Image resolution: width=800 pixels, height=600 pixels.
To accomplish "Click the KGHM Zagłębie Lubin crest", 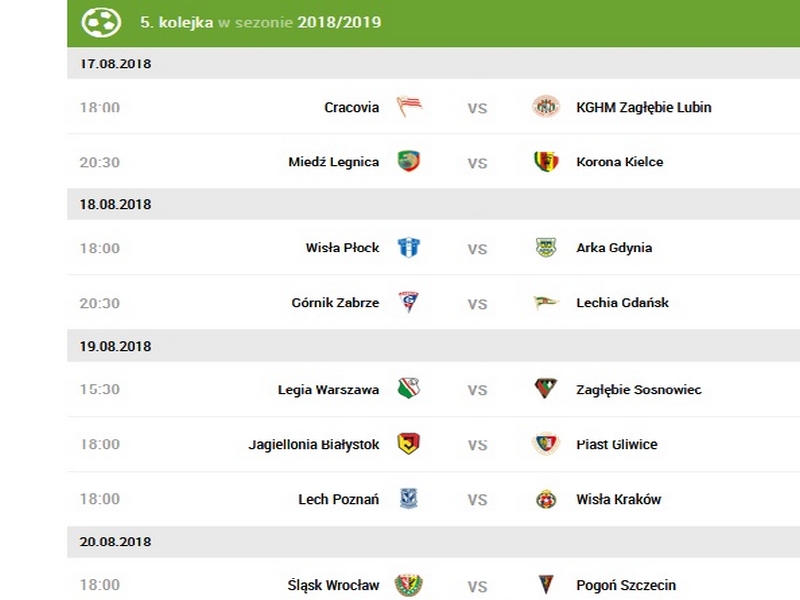I will coord(546,107).
